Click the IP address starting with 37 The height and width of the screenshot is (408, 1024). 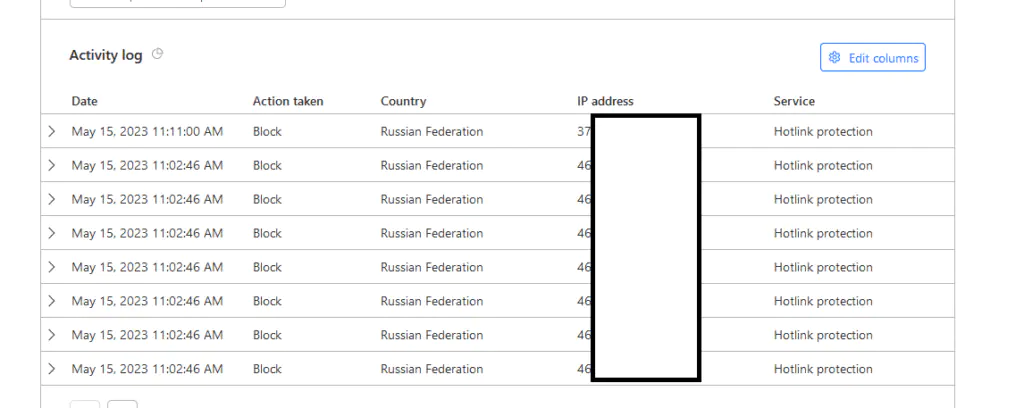pyautogui.click(x=584, y=131)
